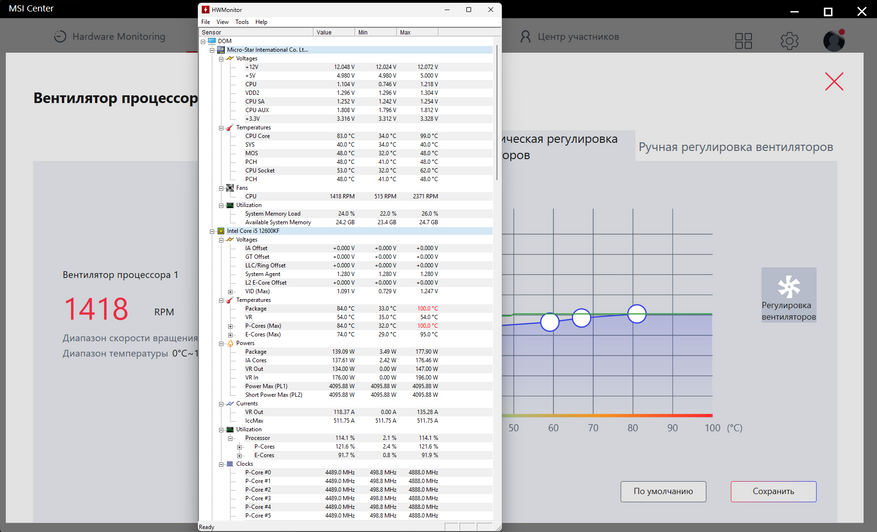Select the fan curve point at 80°C
Image resolution: width=877 pixels, height=532 pixels.
636,314
